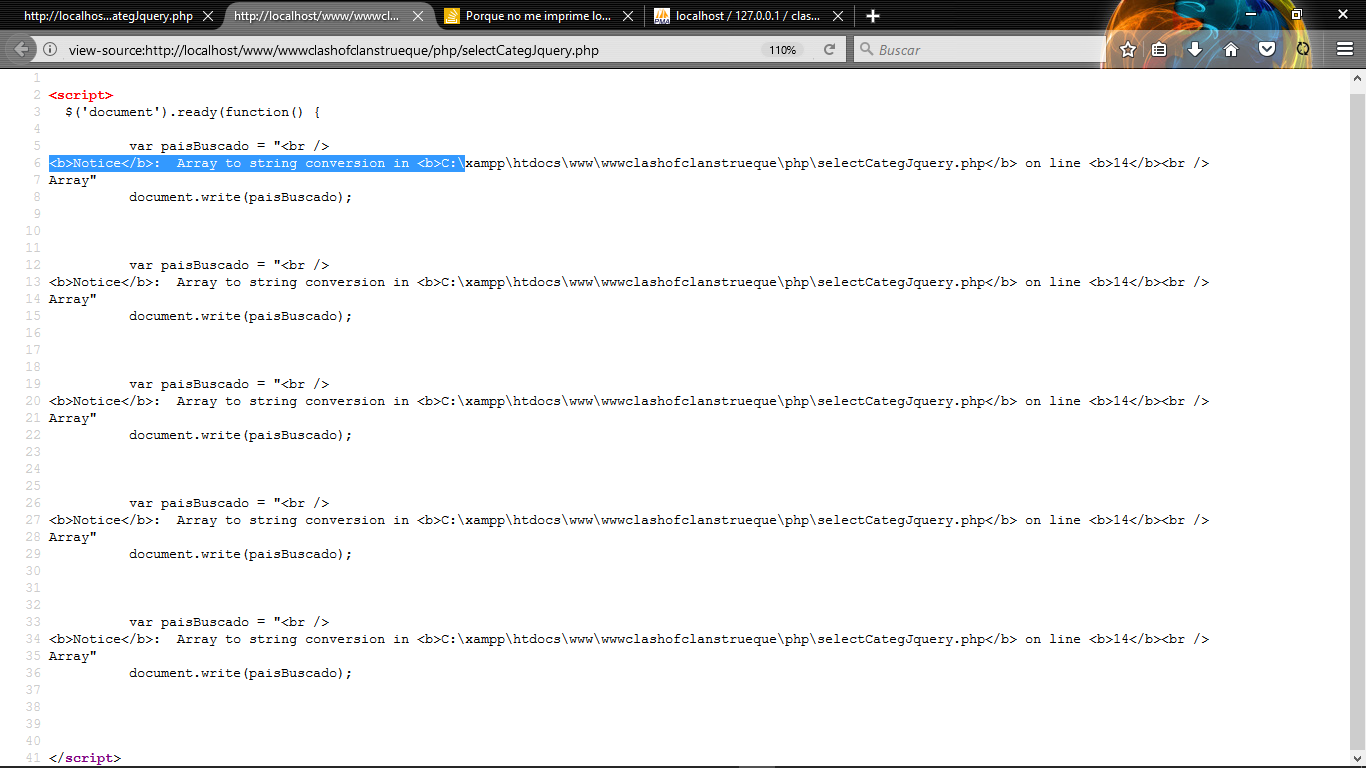Close the active view-source tab
Screen dimensions: 1366x768
coord(418,16)
